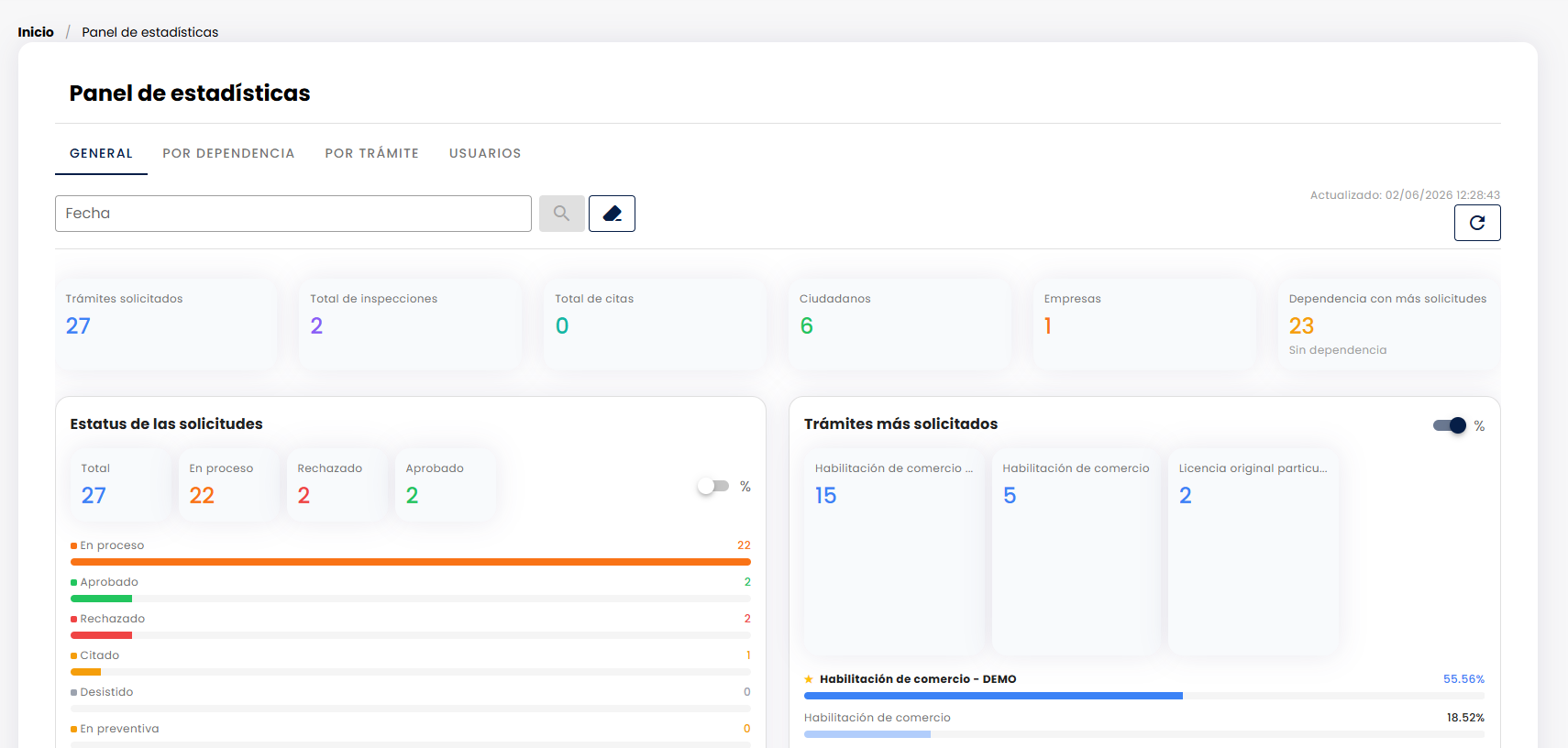Click the star next to Habilitación de comercio - DEMO
The image size is (1568, 748).
tap(809, 679)
